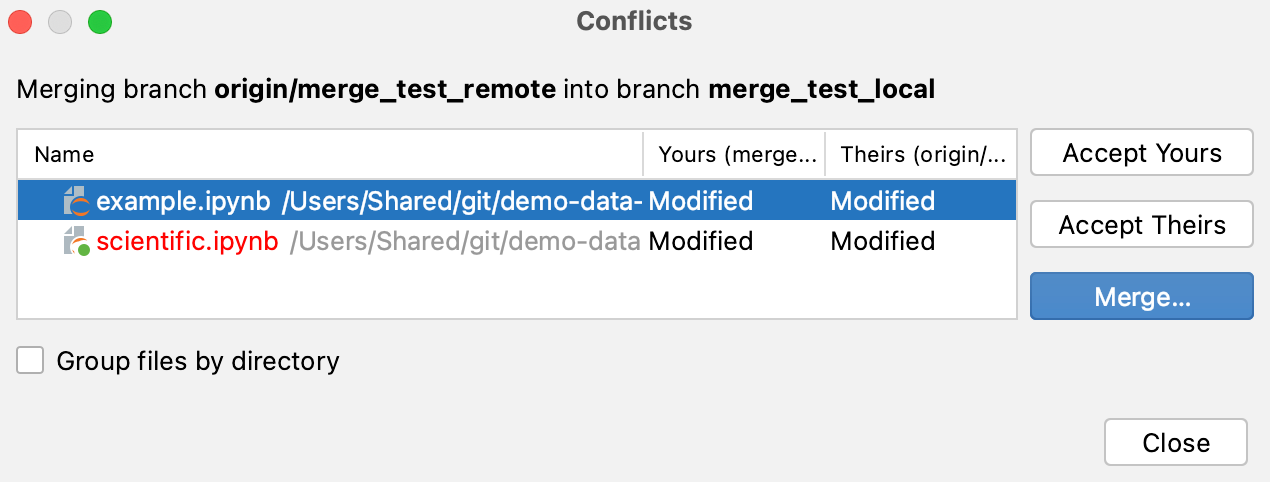The height and width of the screenshot is (482, 1270).
Task: Click the red window close button
Action: pyautogui.click(x=20, y=21)
